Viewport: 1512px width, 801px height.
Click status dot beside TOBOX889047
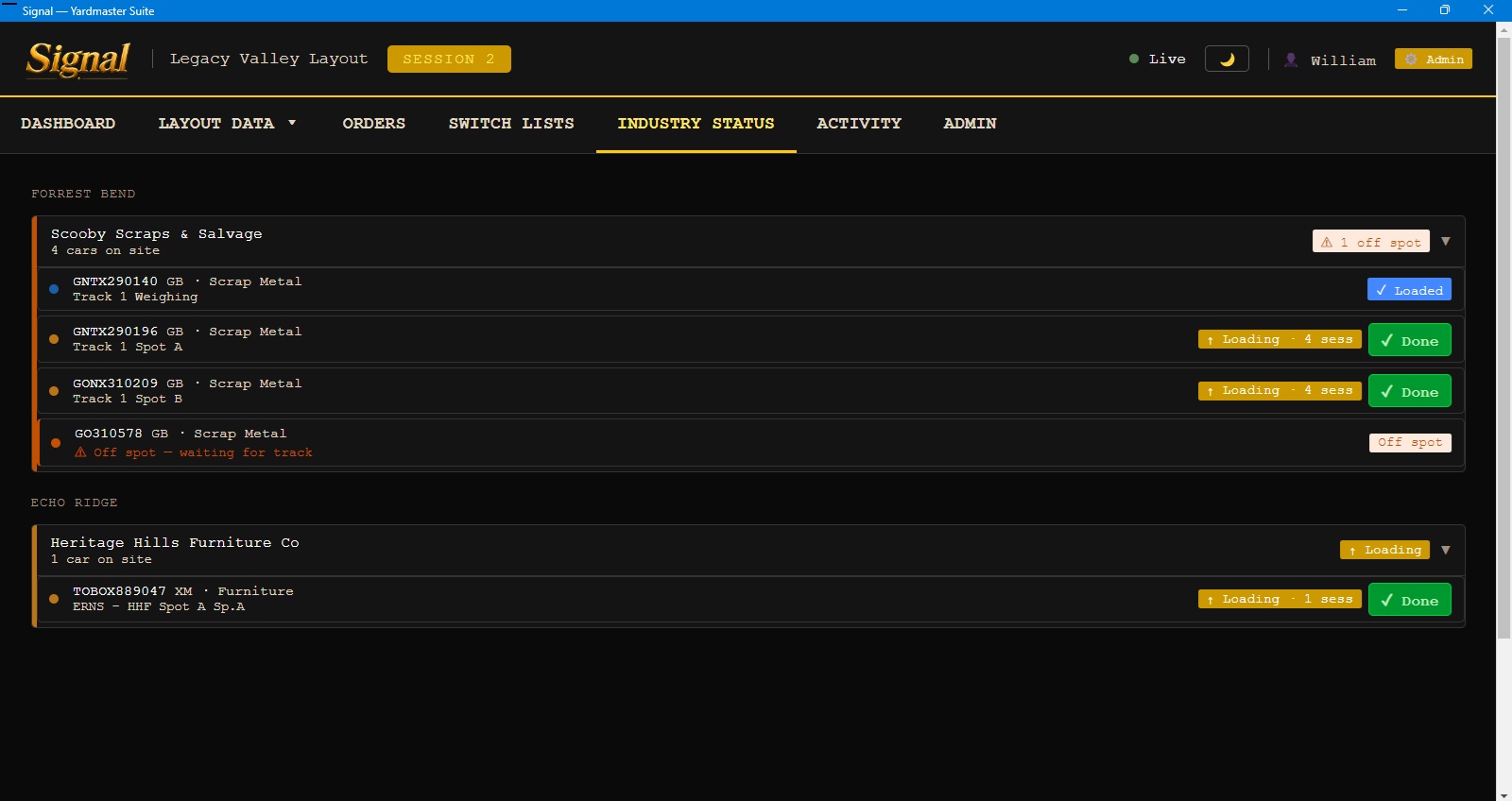pos(54,599)
